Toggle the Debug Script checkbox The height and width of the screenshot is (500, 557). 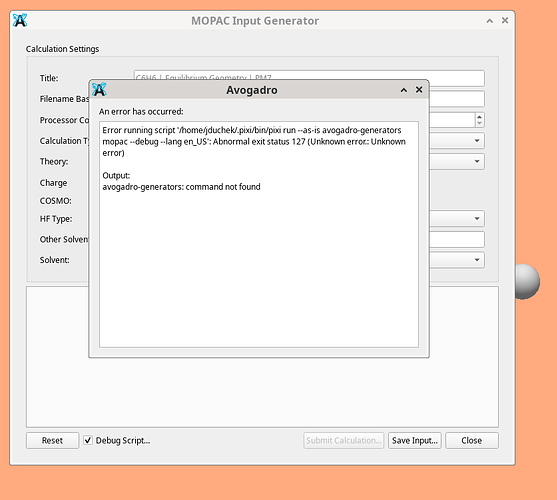point(88,440)
